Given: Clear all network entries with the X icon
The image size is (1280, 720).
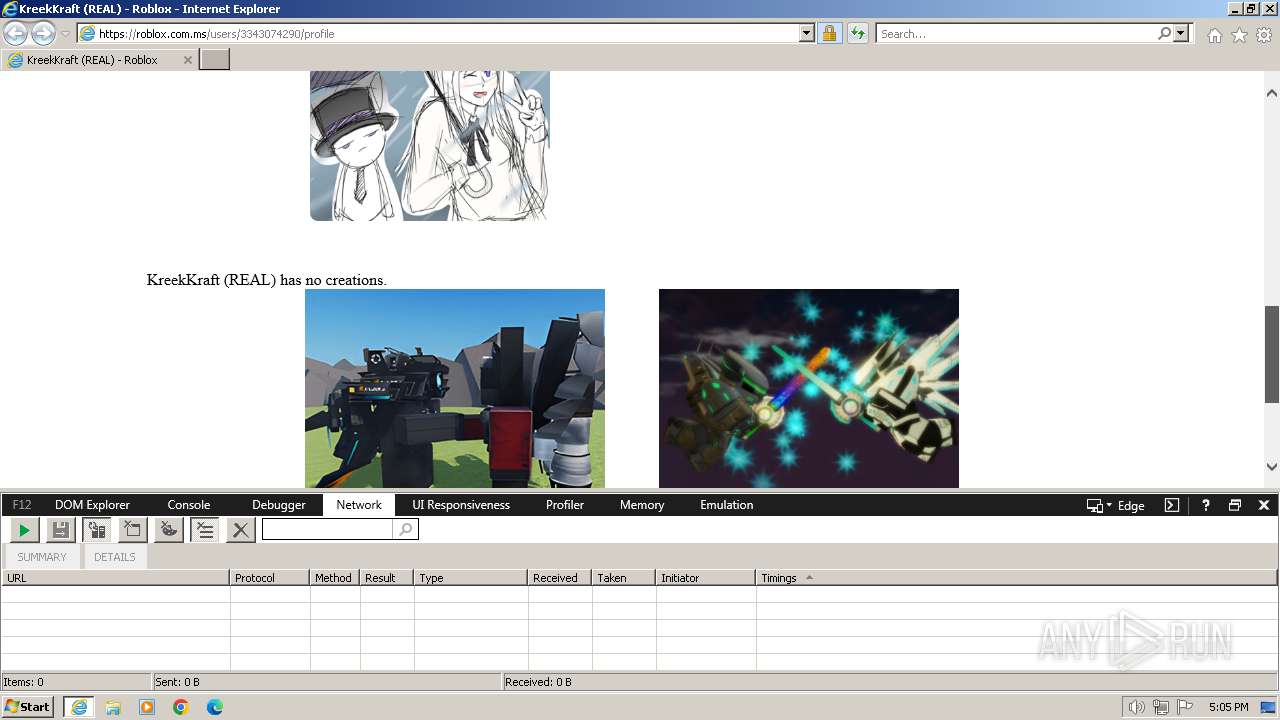Looking at the screenshot, I should tap(240, 530).
